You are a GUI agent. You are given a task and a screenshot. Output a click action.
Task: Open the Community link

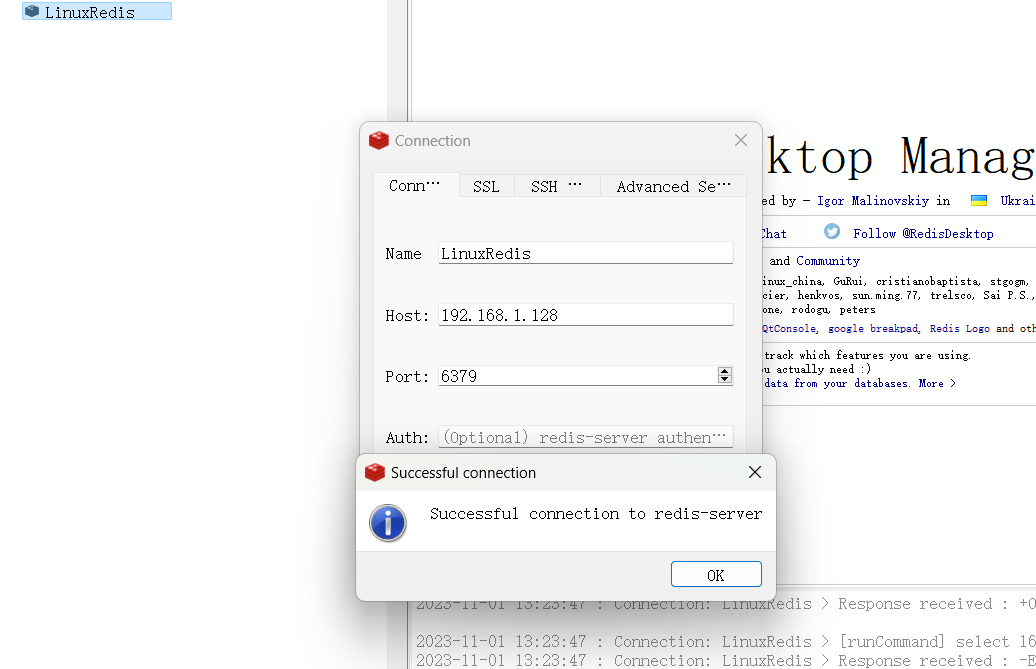(828, 261)
